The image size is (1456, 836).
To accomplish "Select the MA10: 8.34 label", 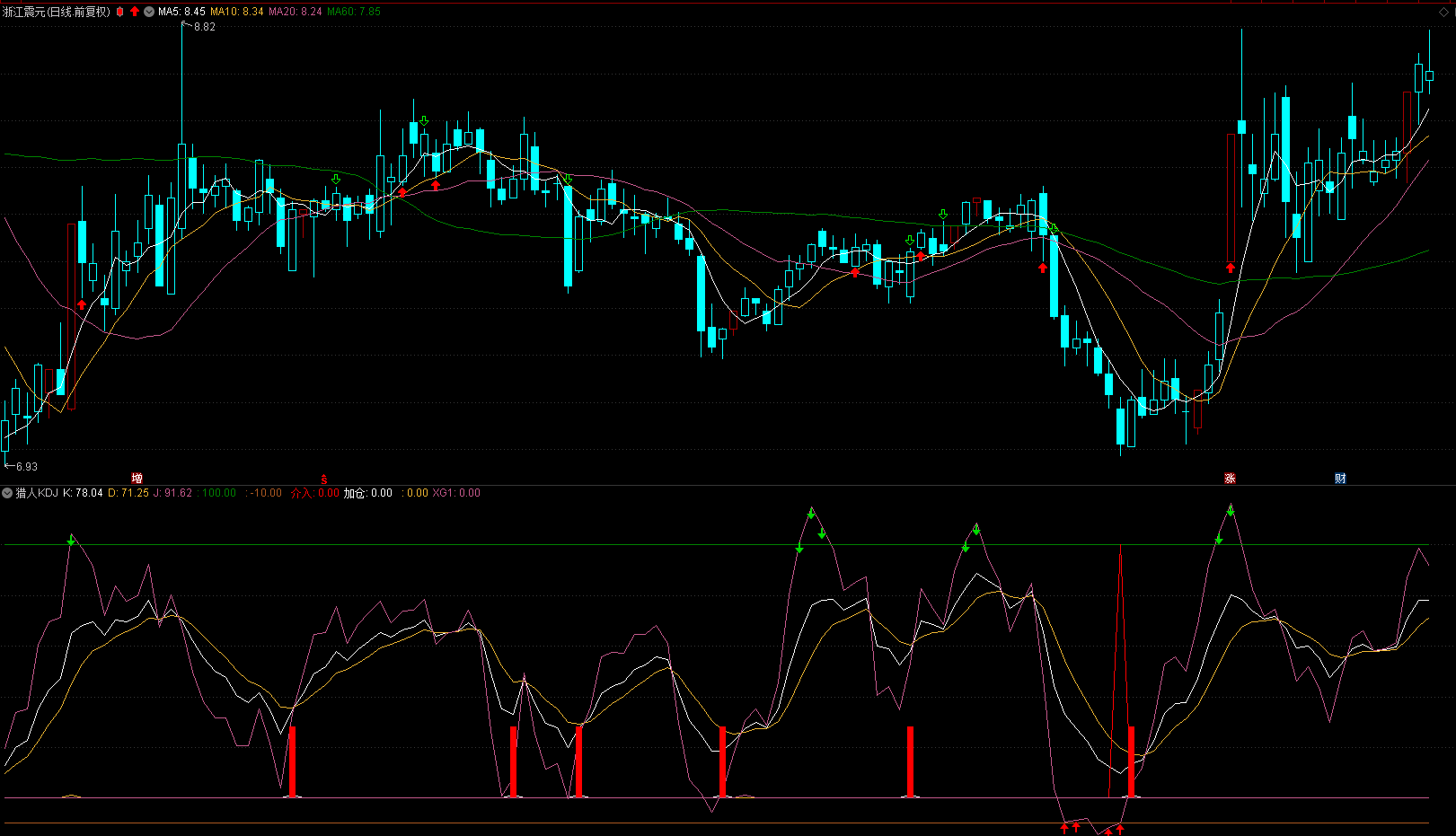I will (237, 12).
